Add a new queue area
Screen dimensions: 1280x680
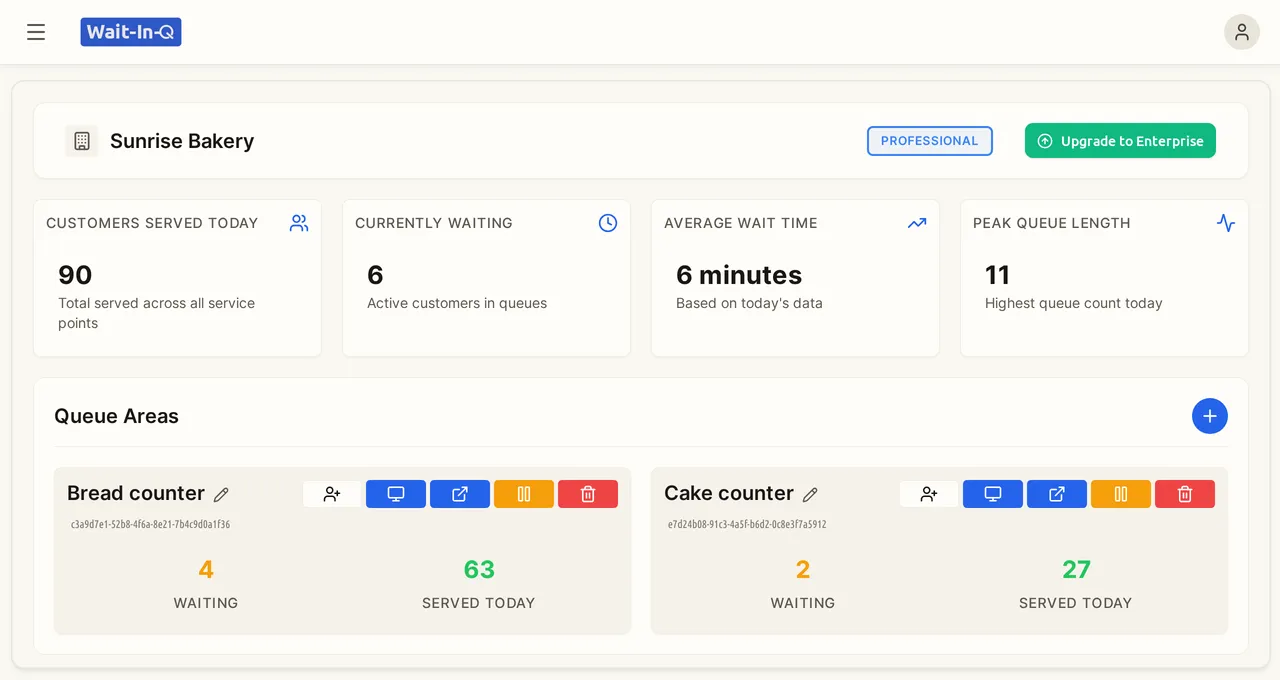(1210, 416)
